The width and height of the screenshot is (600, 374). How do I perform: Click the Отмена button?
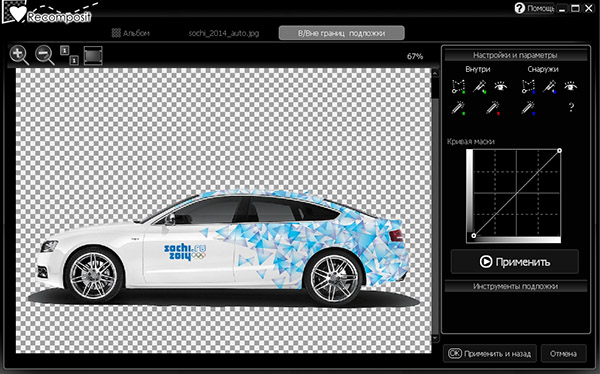[563, 353]
